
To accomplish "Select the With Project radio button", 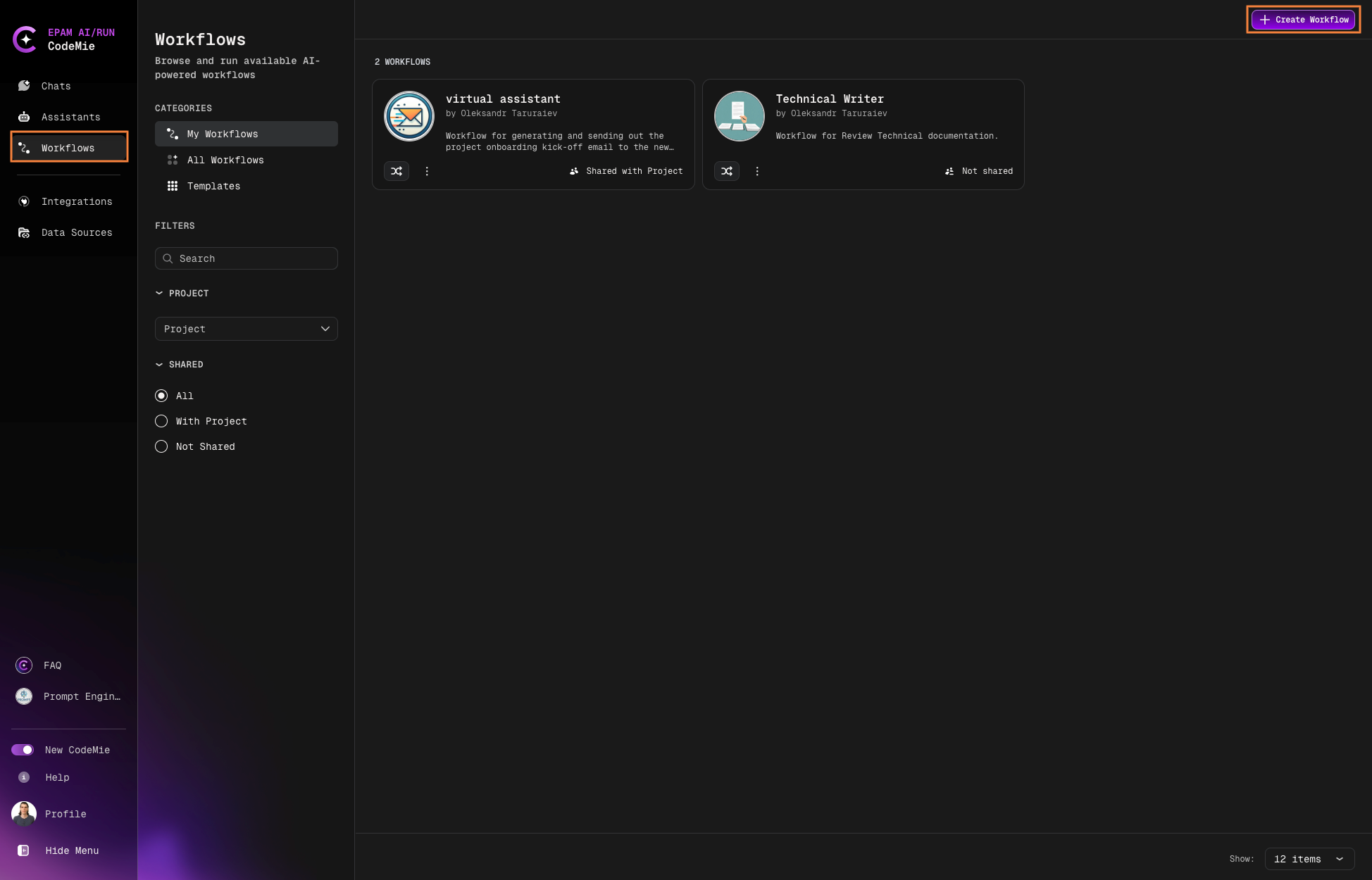I will click(161, 421).
